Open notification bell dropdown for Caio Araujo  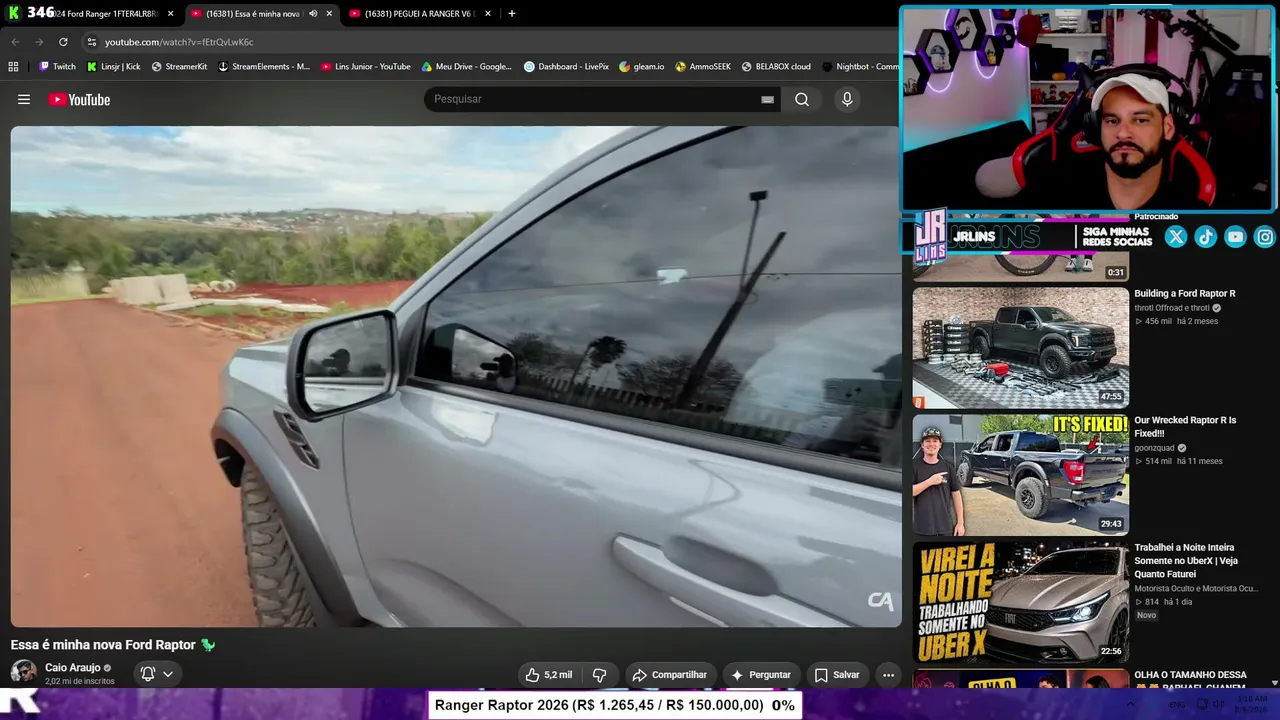tap(157, 674)
